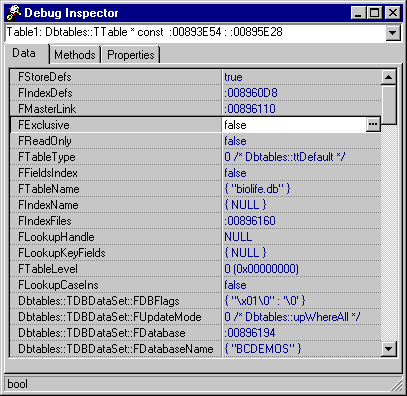The image size is (407, 396).
Task: Select the FIndexFiles row
Action: 196,221
